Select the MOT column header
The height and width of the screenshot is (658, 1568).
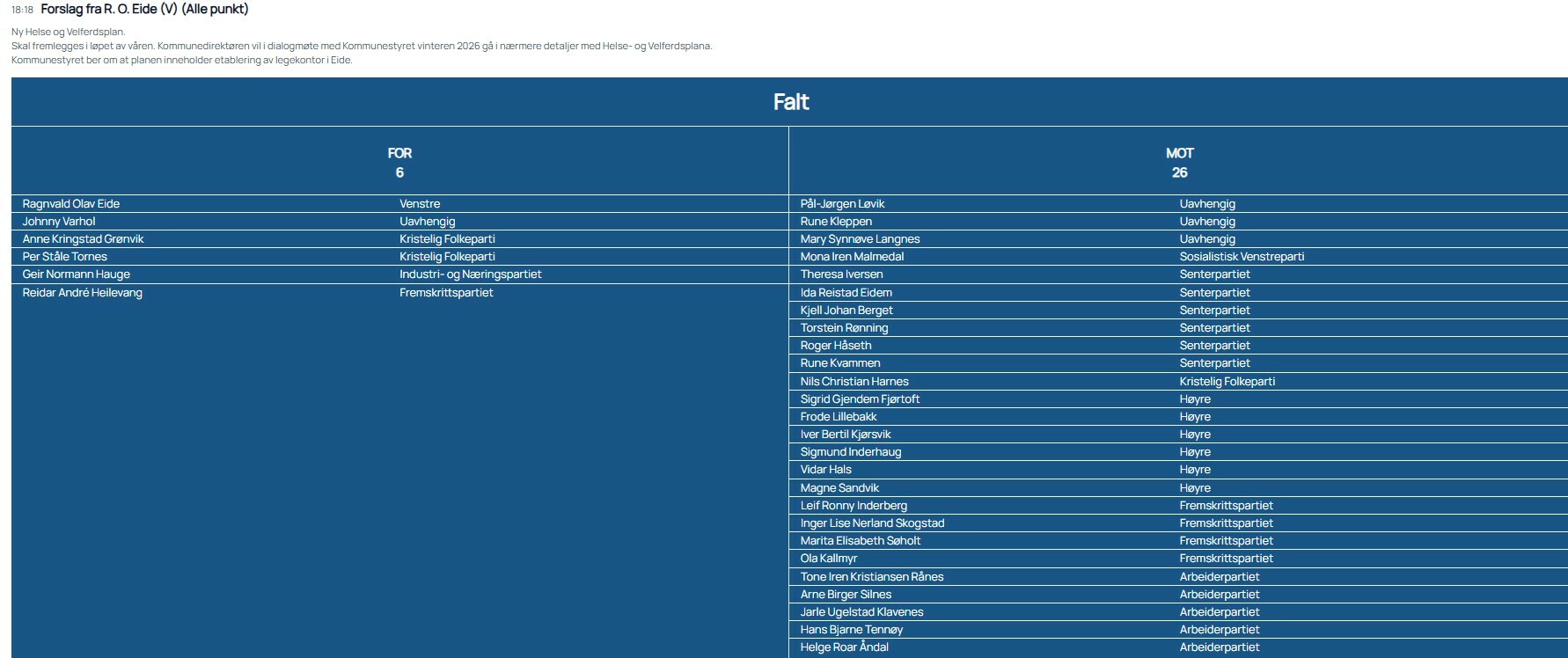tap(1179, 153)
